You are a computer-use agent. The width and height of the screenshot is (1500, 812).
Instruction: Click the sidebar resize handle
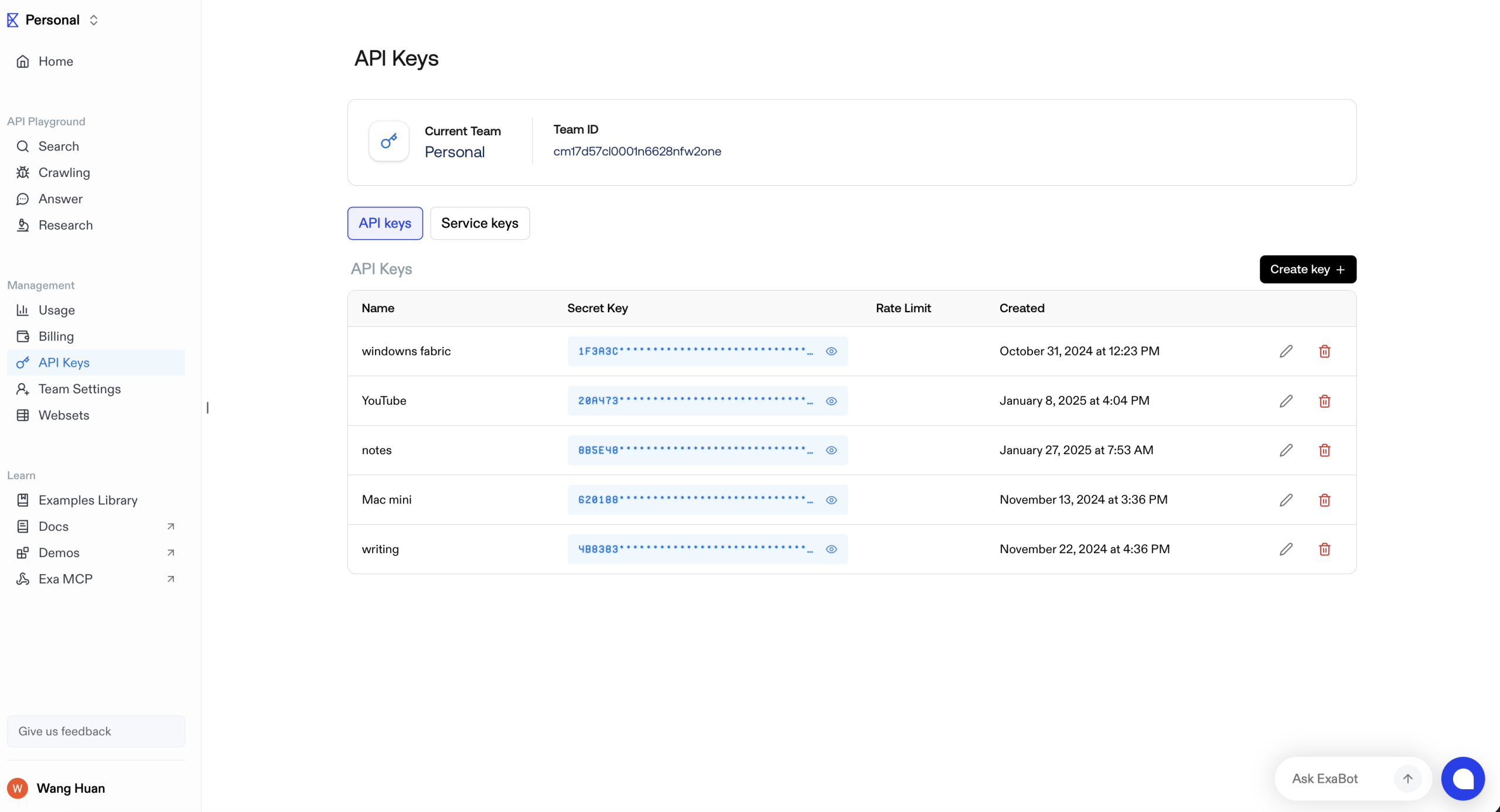click(207, 407)
